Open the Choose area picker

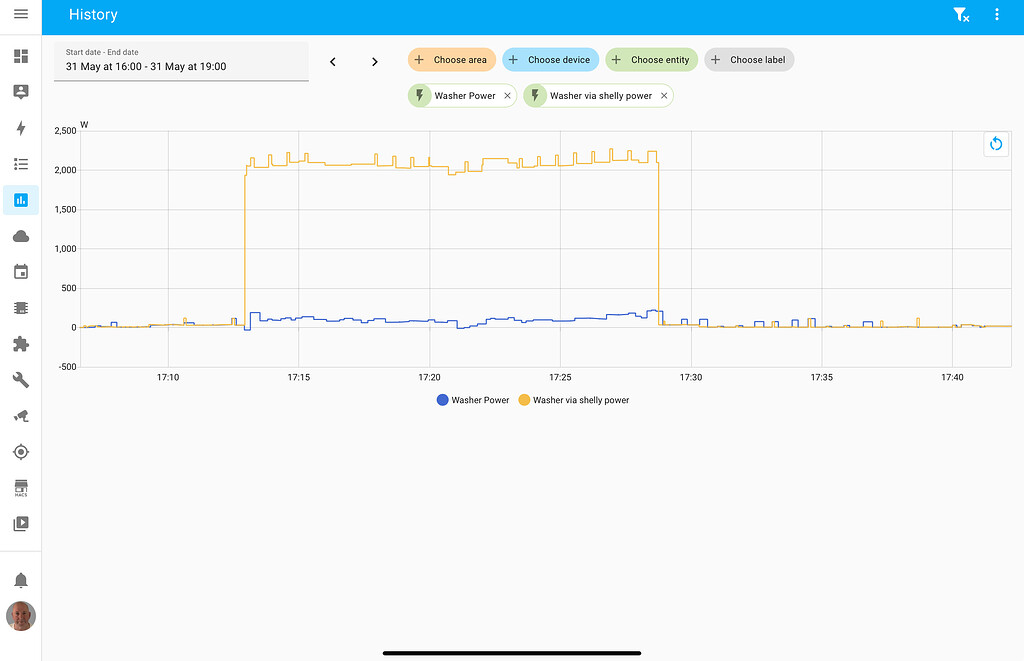point(451,59)
